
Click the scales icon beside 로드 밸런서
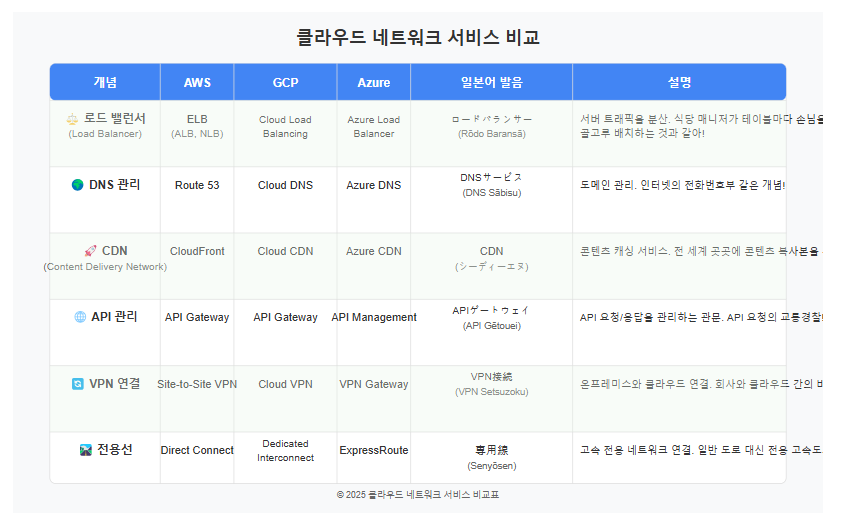click(72, 119)
